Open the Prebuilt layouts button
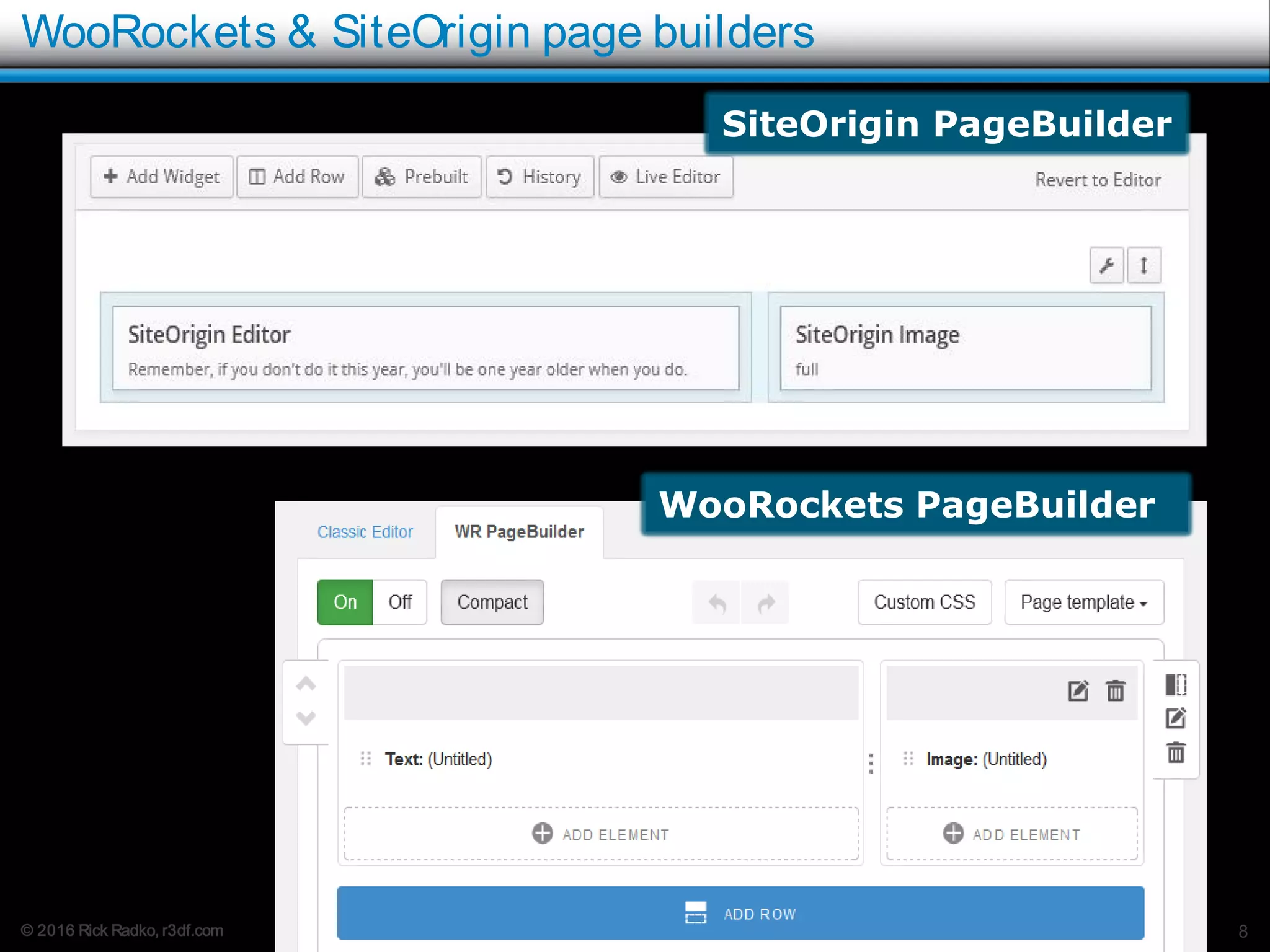1270x952 pixels. point(422,177)
